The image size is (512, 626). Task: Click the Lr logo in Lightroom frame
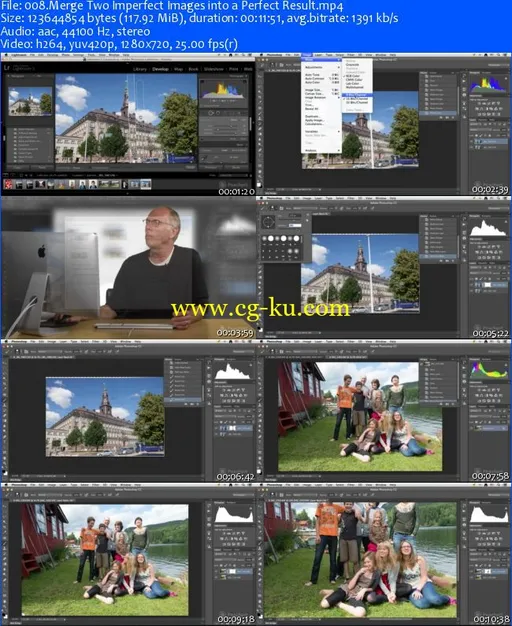[7, 68]
